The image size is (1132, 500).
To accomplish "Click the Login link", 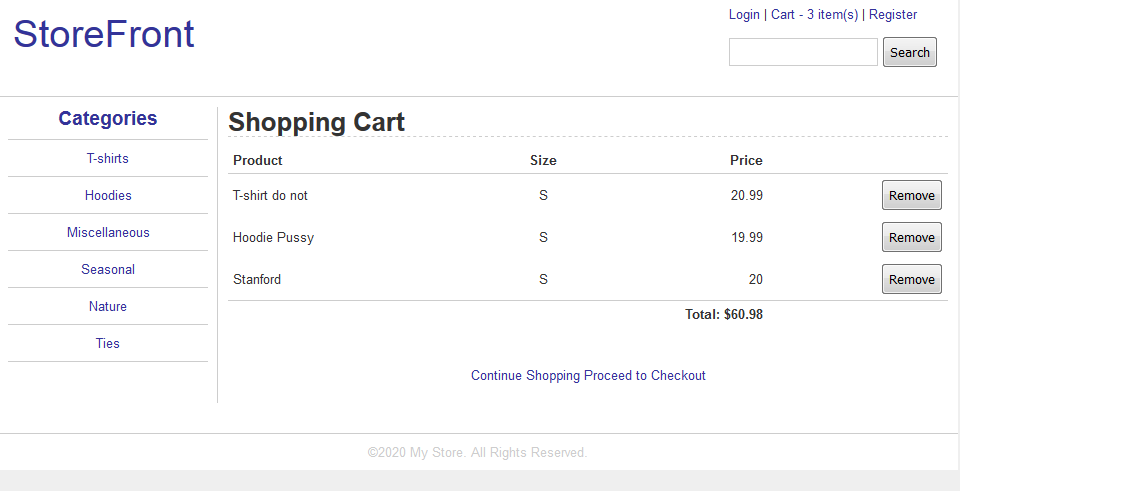I will pos(744,14).
